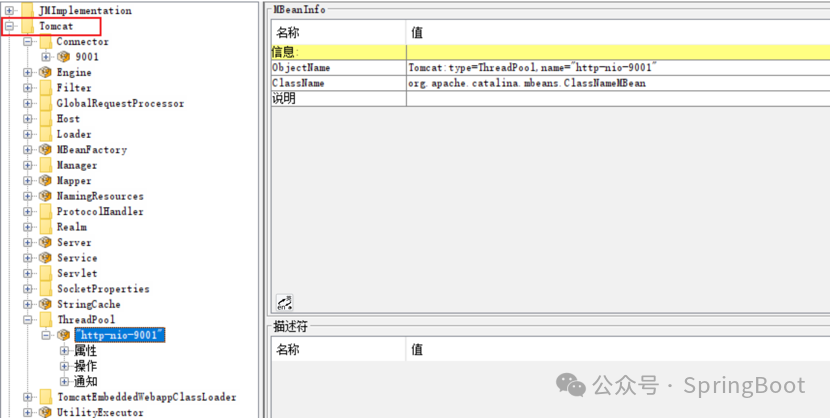The image size is (830, 418).
Task: Select the Tomcat tree label
Action: [x=56, y=26]
